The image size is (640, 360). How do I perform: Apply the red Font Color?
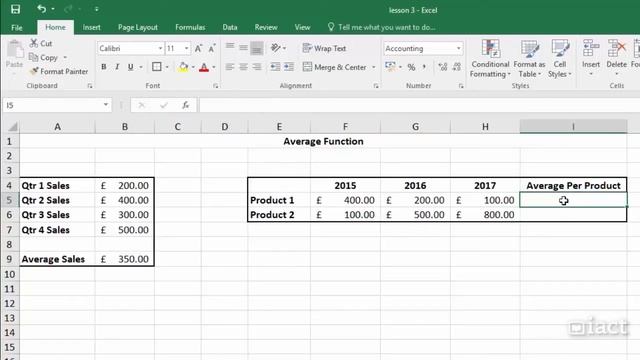pyautogui.click(x=204, y=67)
